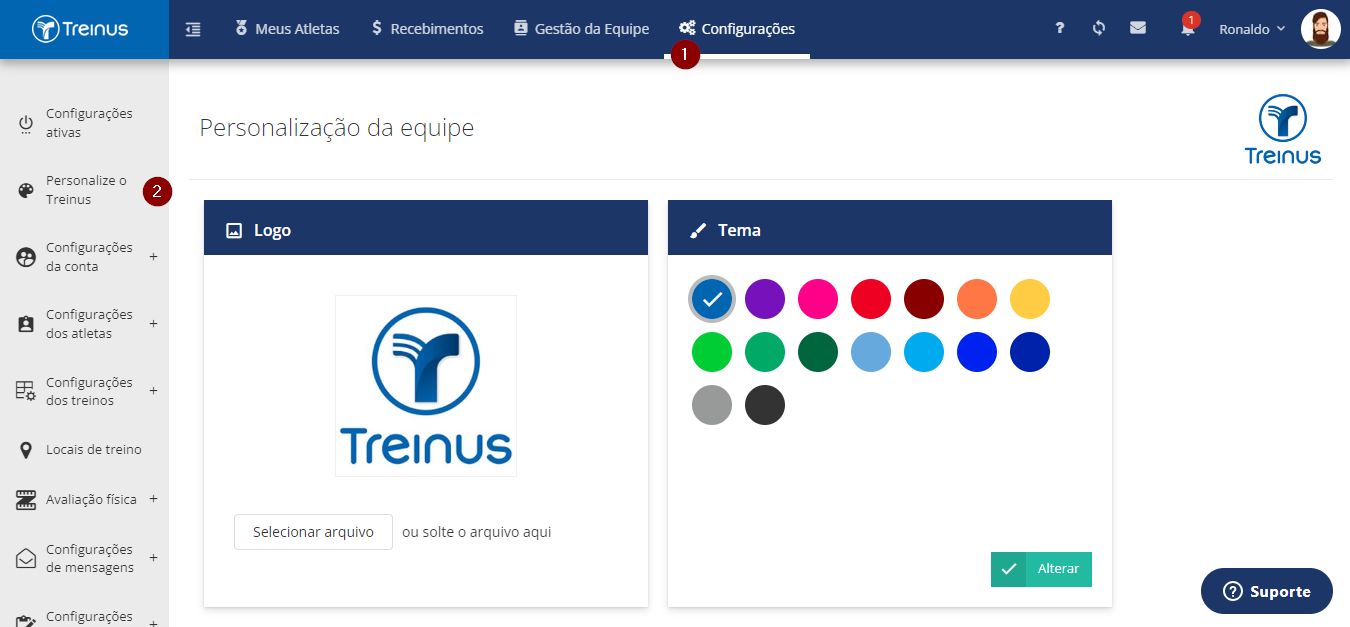Select the dark green theme color

818,352
